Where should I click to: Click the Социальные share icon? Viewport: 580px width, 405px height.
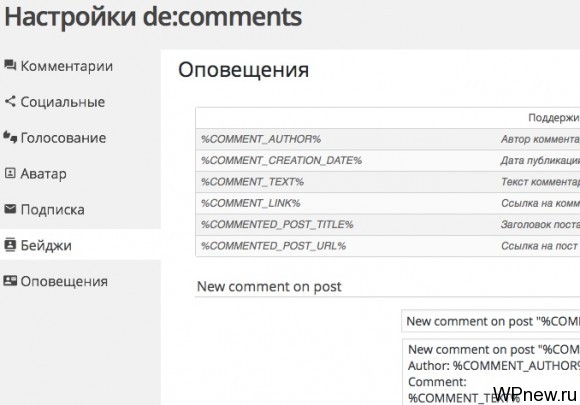click(x=10, y=101)
